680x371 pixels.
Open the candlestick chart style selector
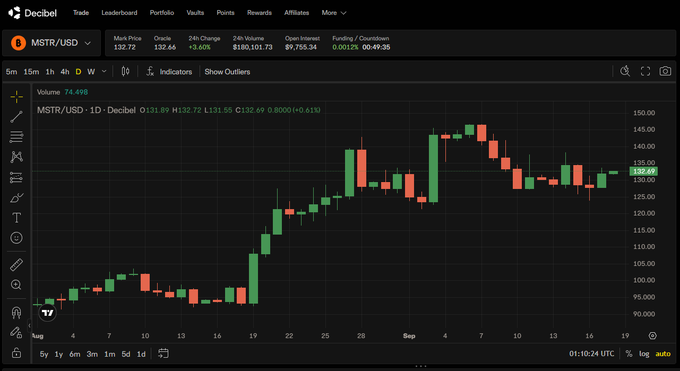coord(125,72)
